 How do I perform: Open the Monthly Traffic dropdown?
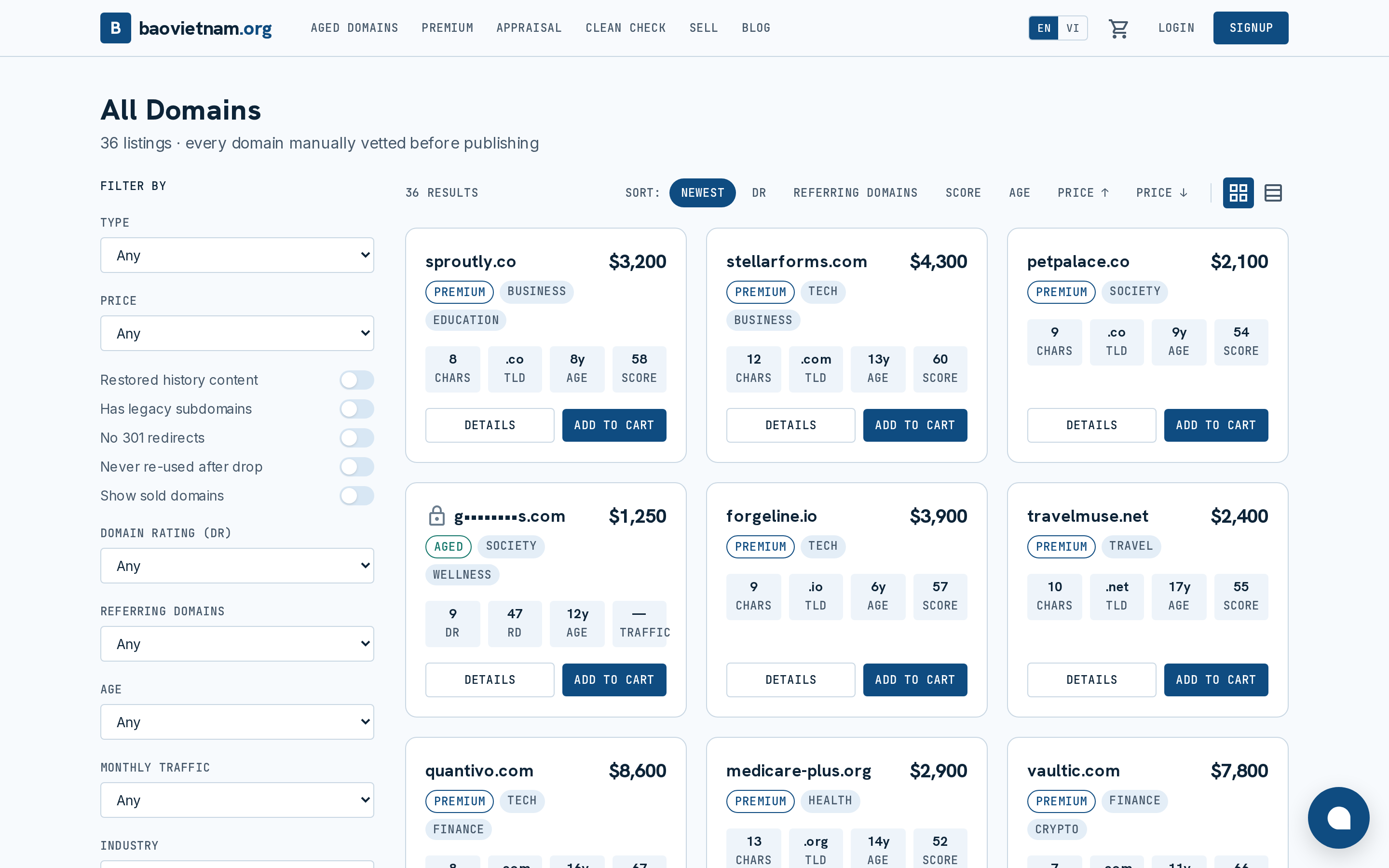click(x=237, y=800)
